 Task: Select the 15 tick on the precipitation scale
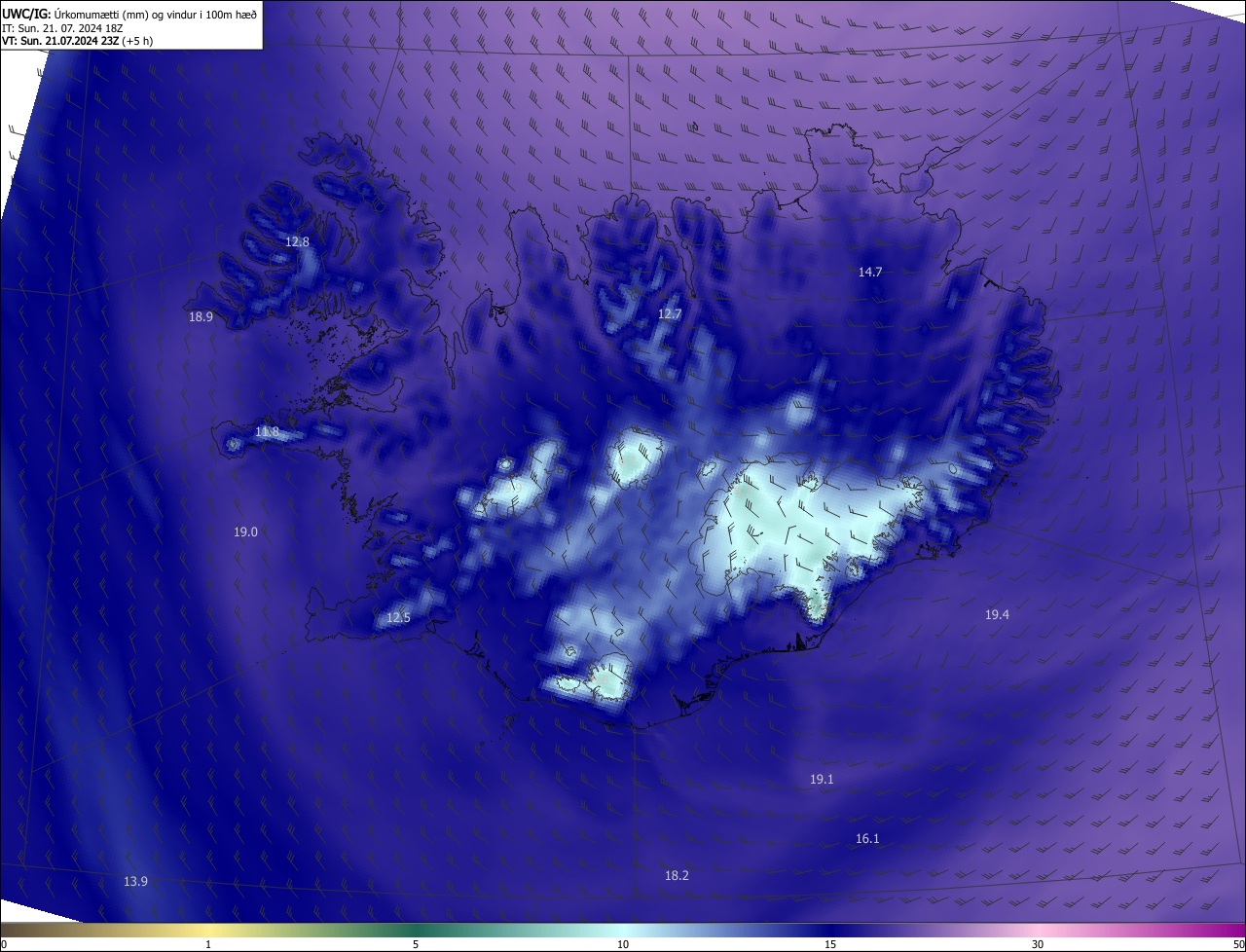click(830, 944)
